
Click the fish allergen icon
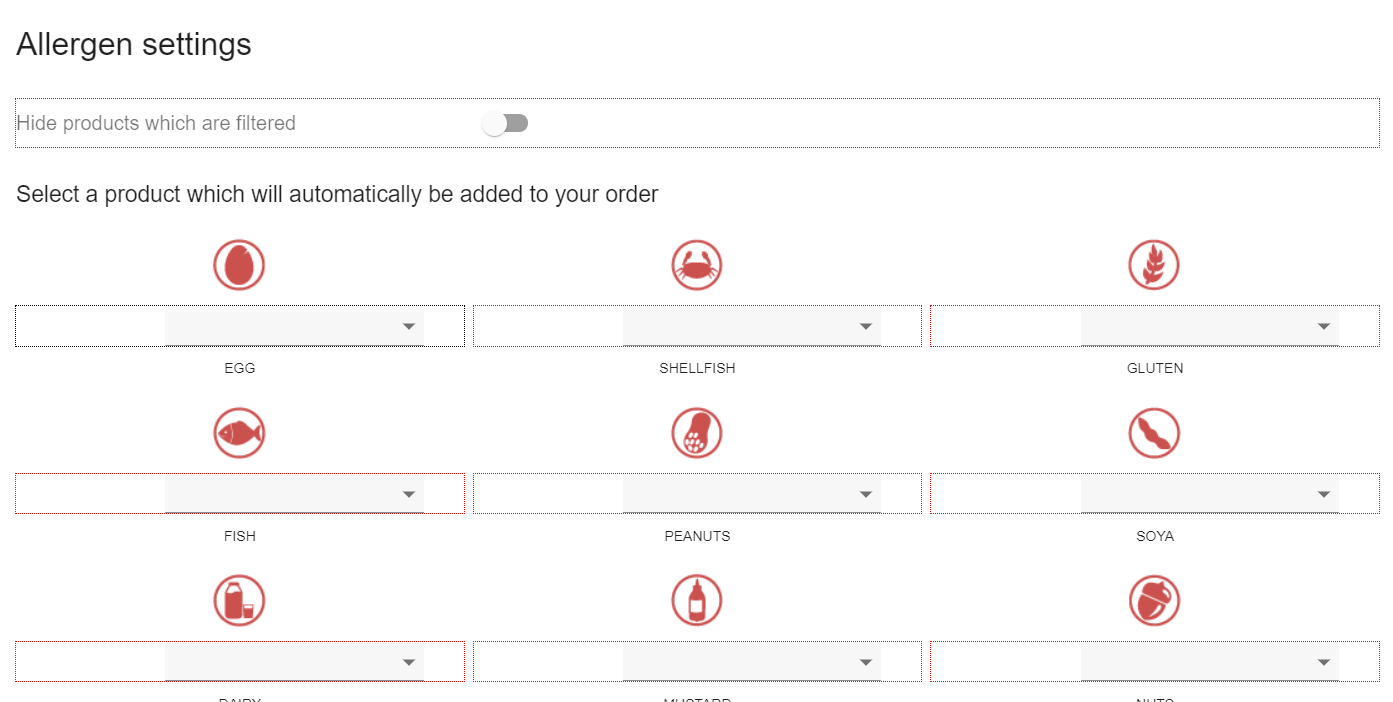click(239, 433)
